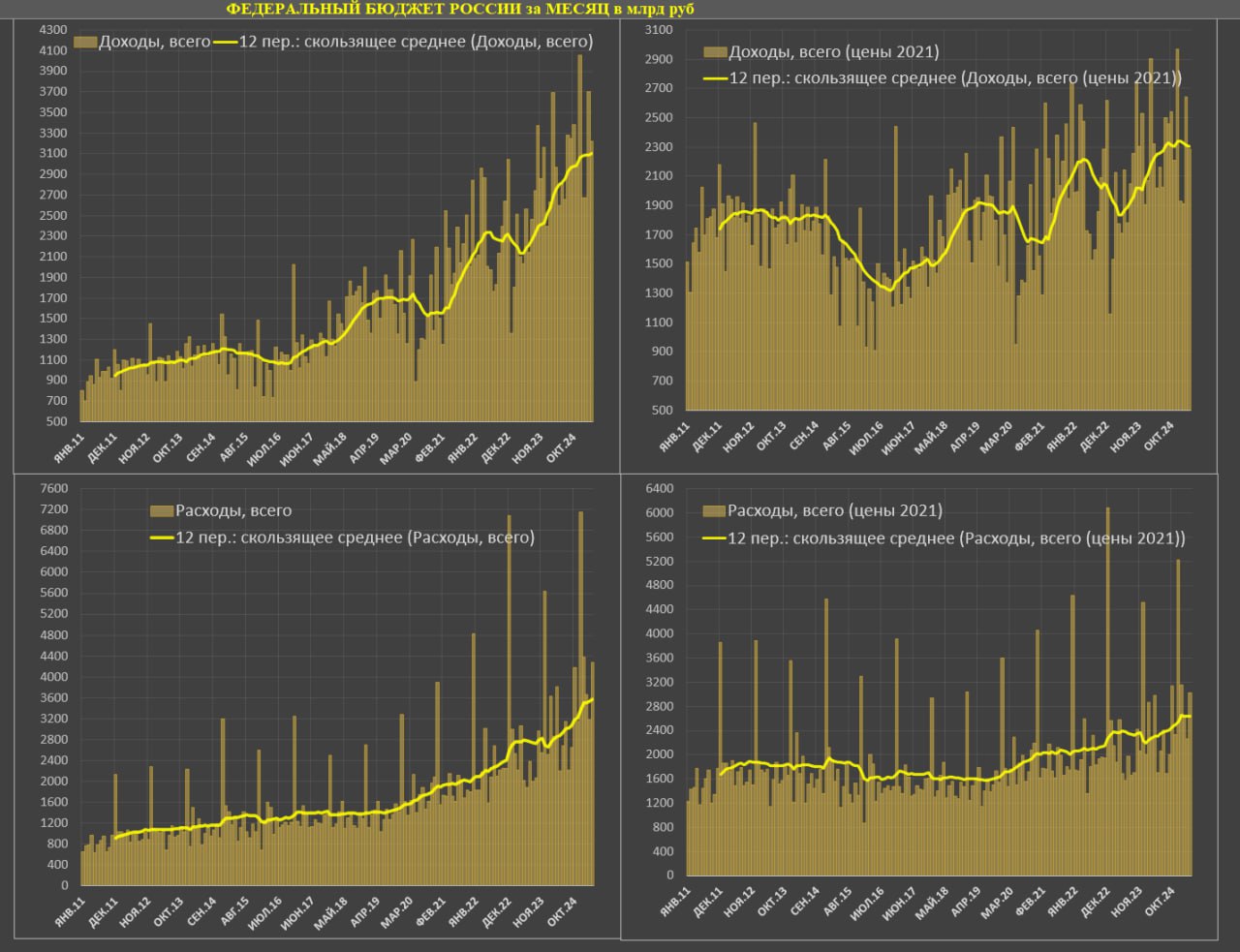
Task: Click the 2900 y-axis label in top-right chart
Action: (659, 59)
